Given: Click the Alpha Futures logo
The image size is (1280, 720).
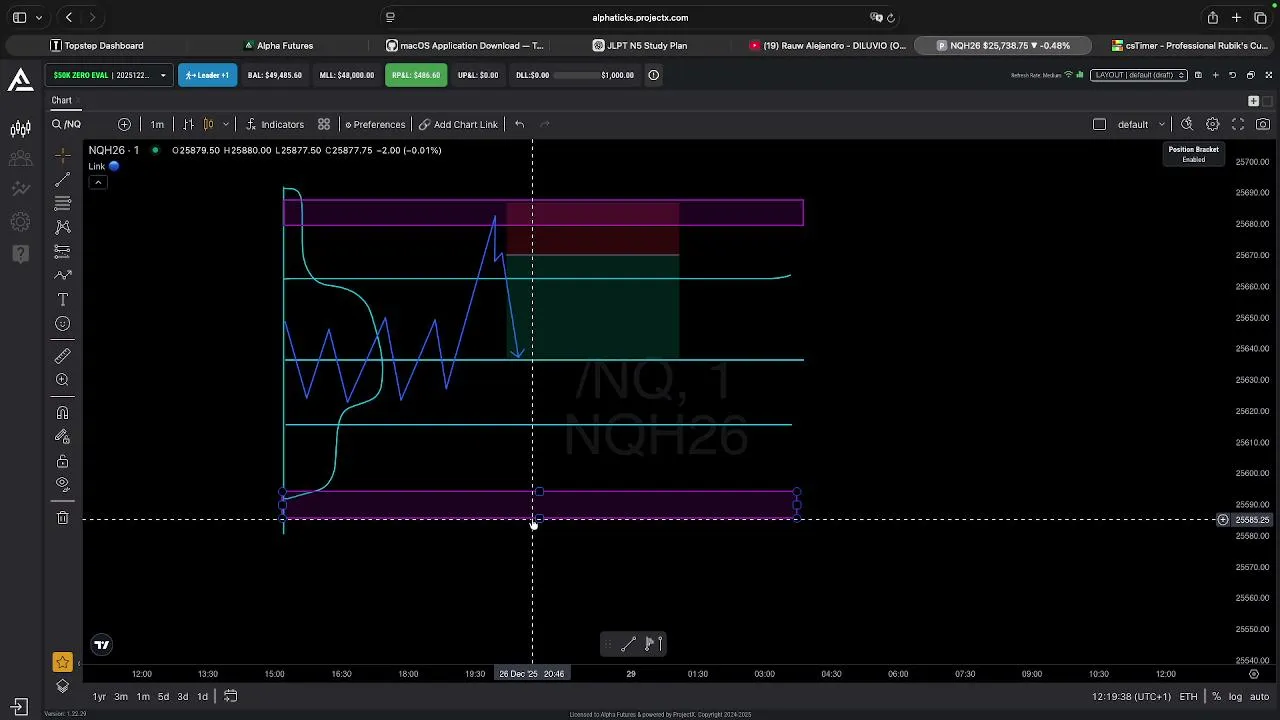Looking at the screenshot, I should point(20,80).
